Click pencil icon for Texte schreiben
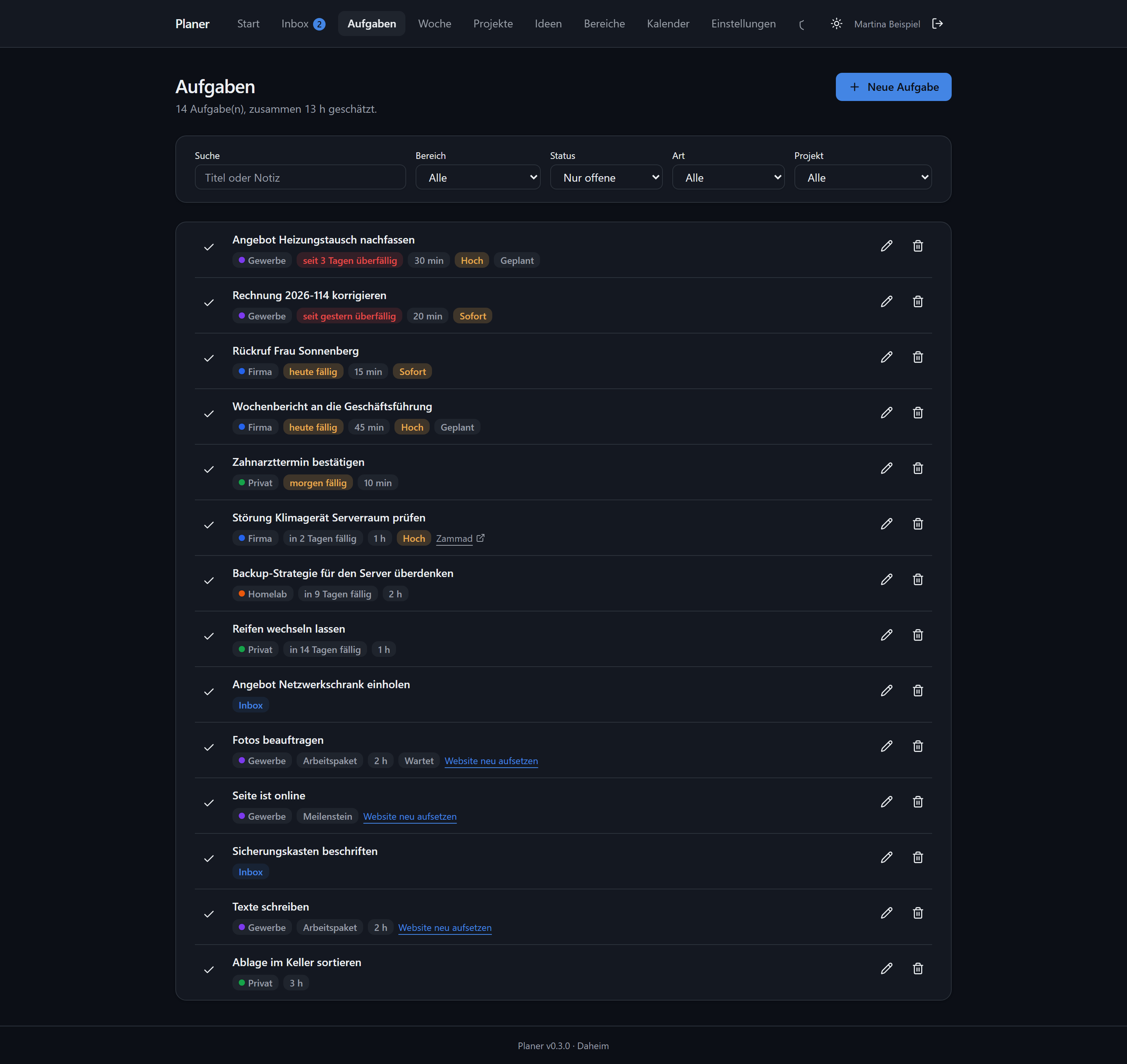Screen dimensions: 1127x1064 [x=887, y=913]
